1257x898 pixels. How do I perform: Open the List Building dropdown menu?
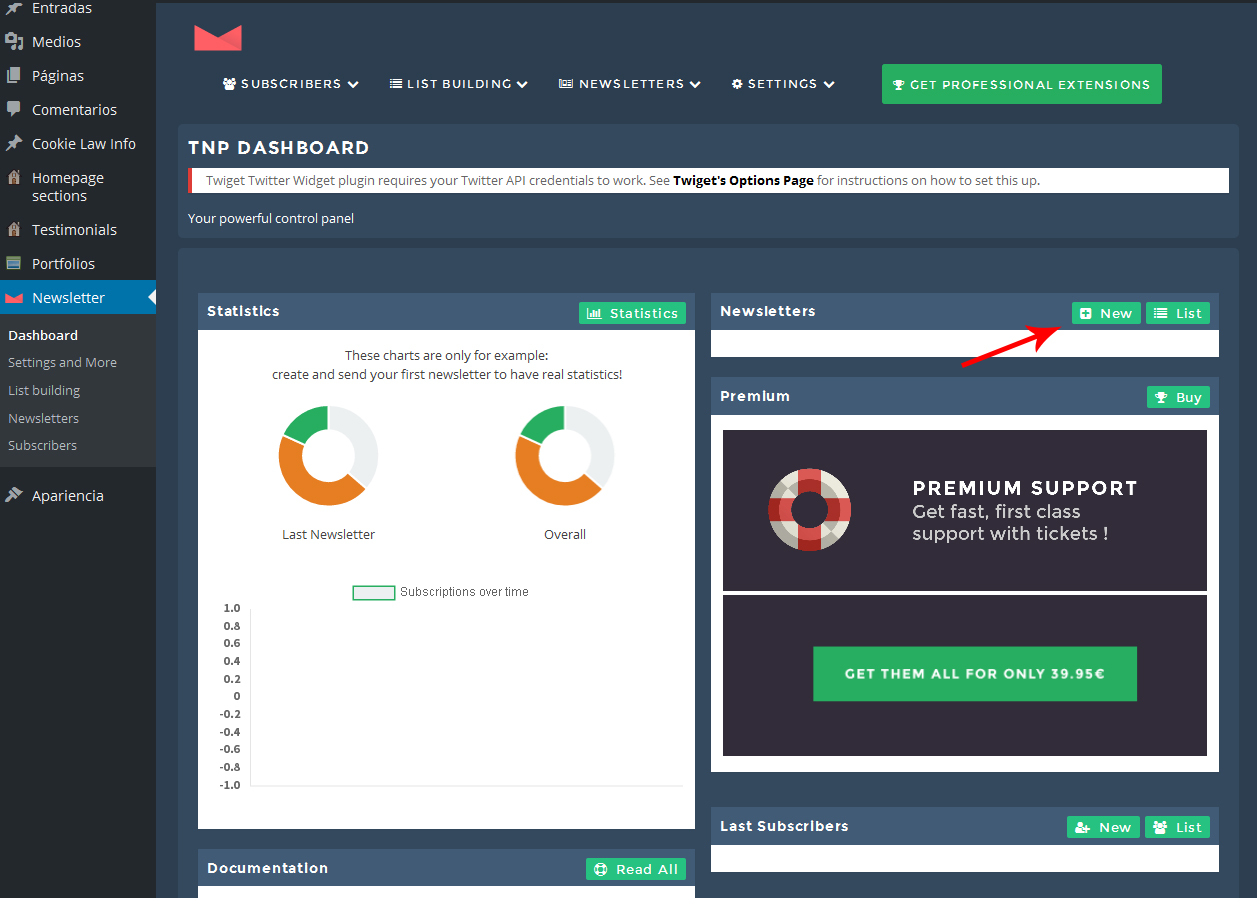point(459,85)
